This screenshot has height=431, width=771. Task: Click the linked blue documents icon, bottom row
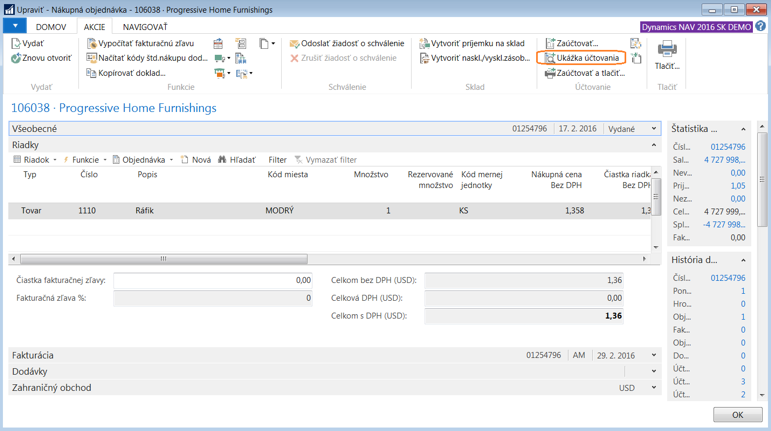(x=241, y=73)
